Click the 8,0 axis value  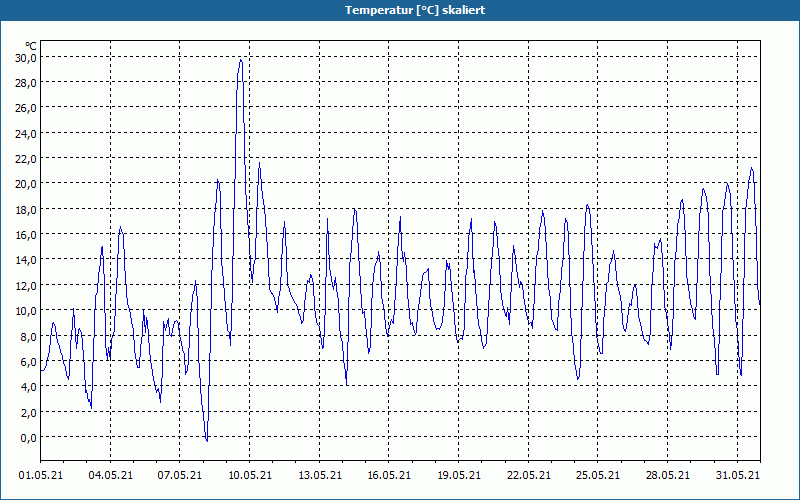(28, 336)
